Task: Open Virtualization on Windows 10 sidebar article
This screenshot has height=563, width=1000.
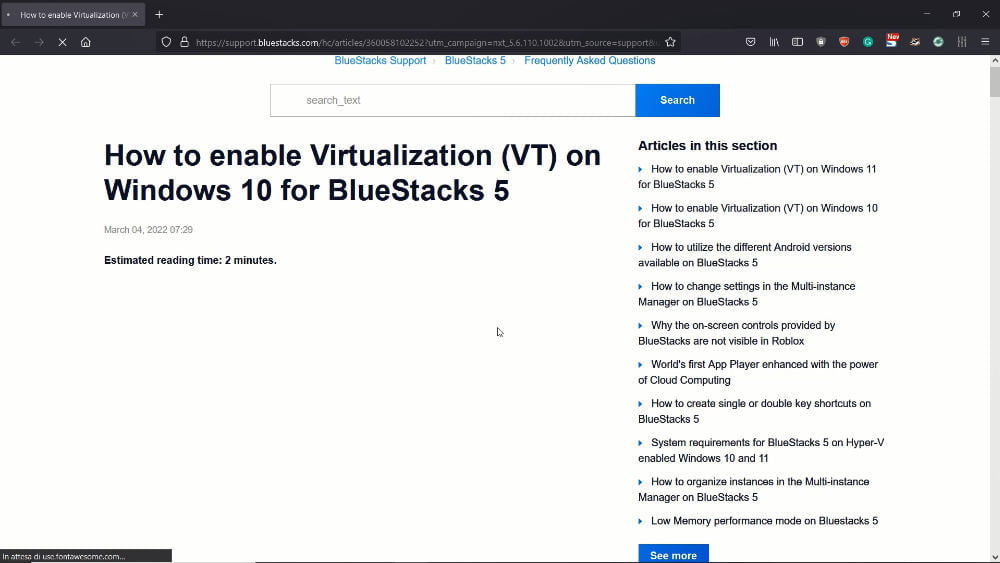Action: coord(758,216)
